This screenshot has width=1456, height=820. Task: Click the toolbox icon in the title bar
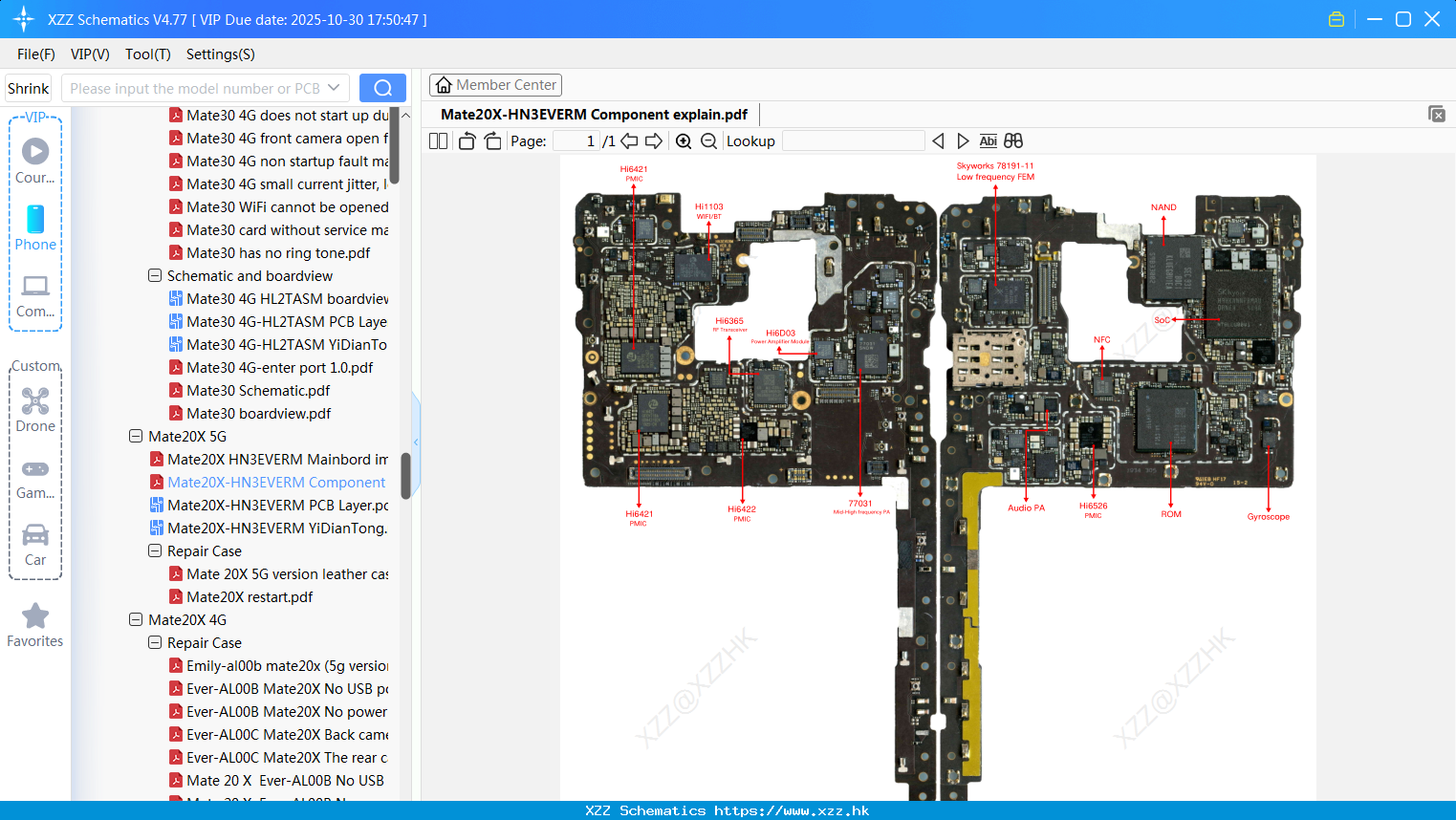tap(1336, 19)
